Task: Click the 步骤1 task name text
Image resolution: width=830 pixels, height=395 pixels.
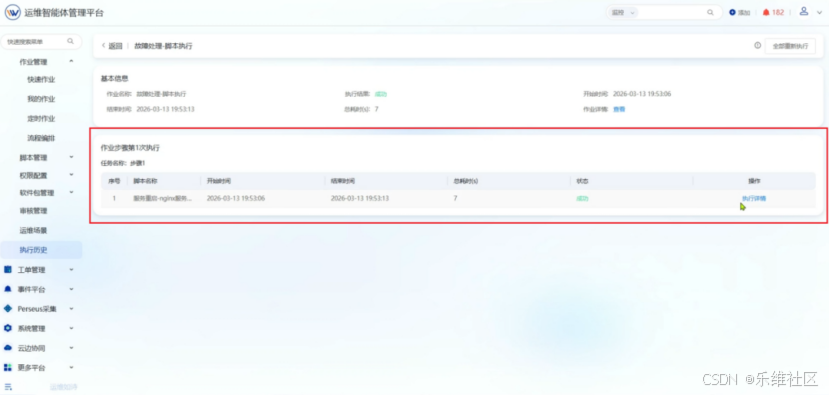Action: tap(138, 163)
